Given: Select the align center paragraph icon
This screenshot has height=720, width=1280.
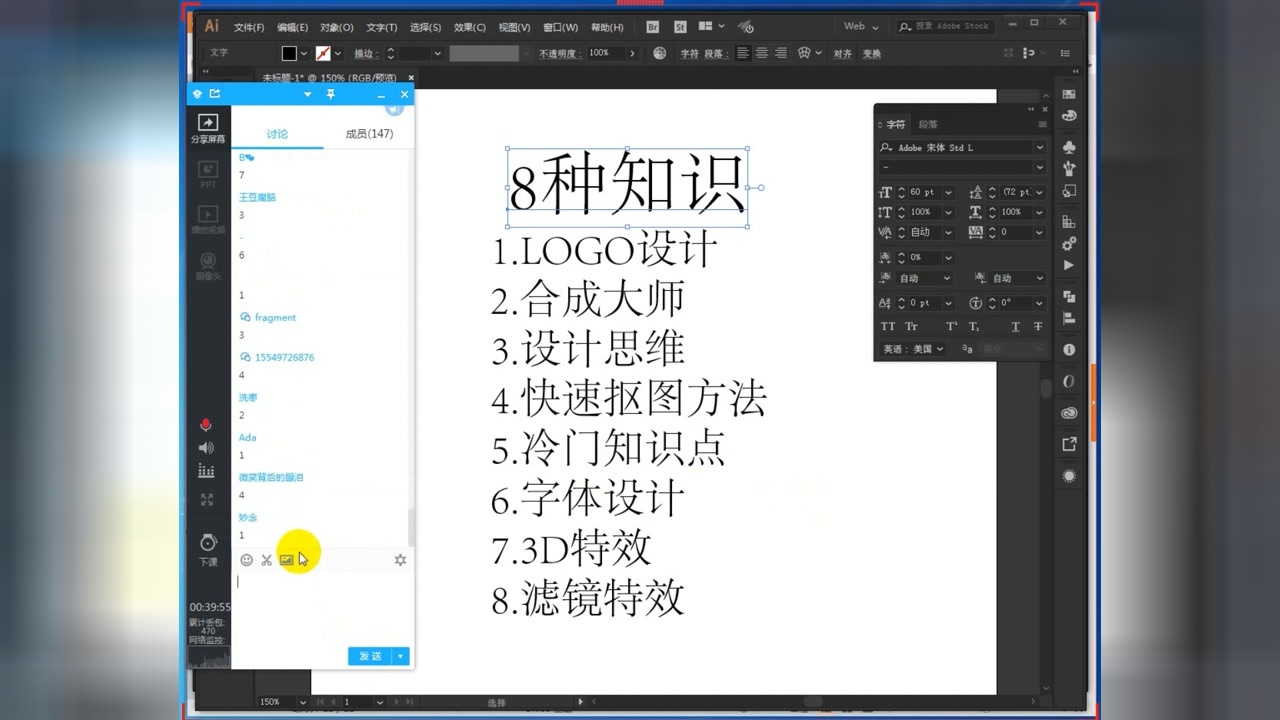Looking at the screenshot, I should tap(762, 53).
